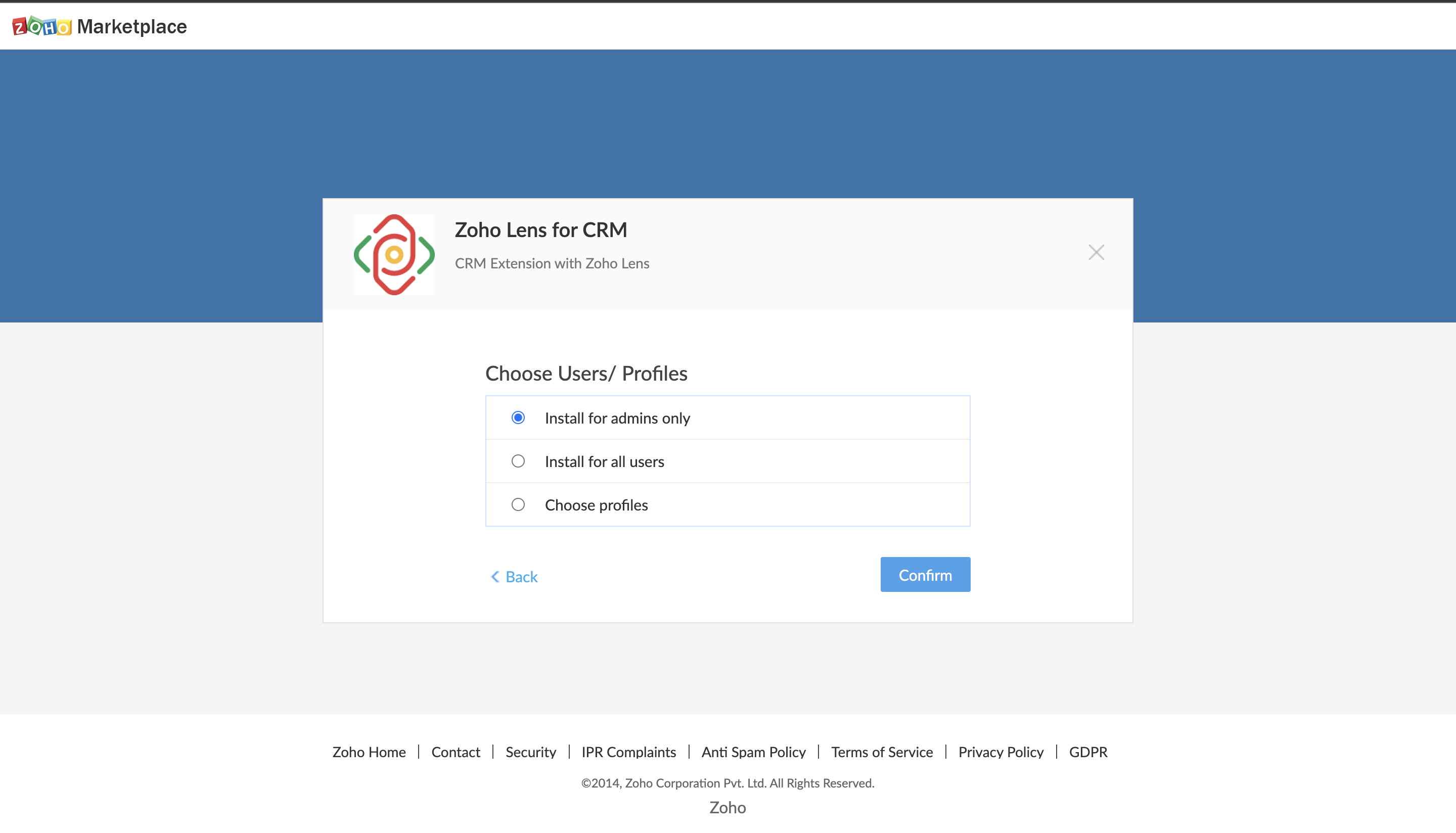Open the Anti Spam Policy link

coord(753,752)
